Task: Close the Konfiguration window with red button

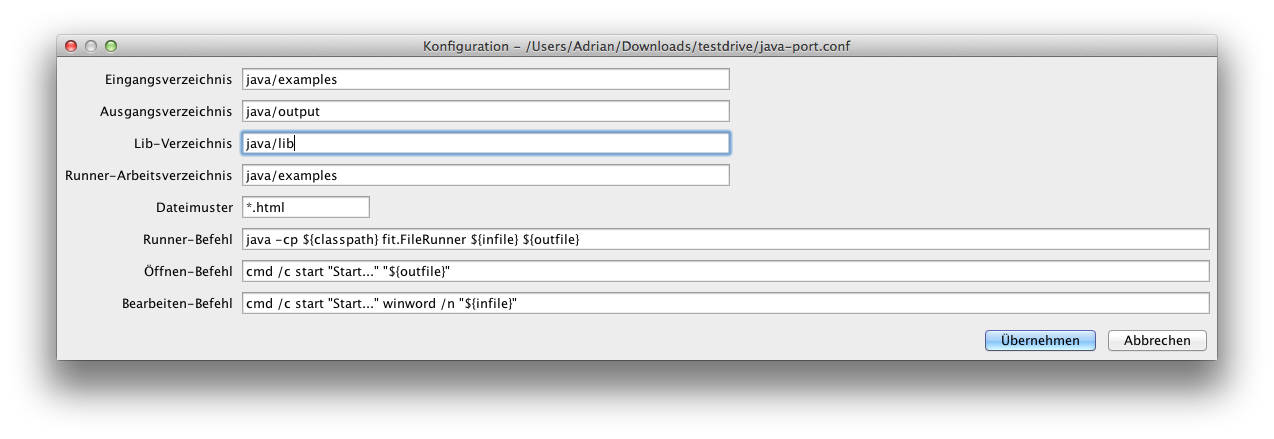Action: pos(71,46)
